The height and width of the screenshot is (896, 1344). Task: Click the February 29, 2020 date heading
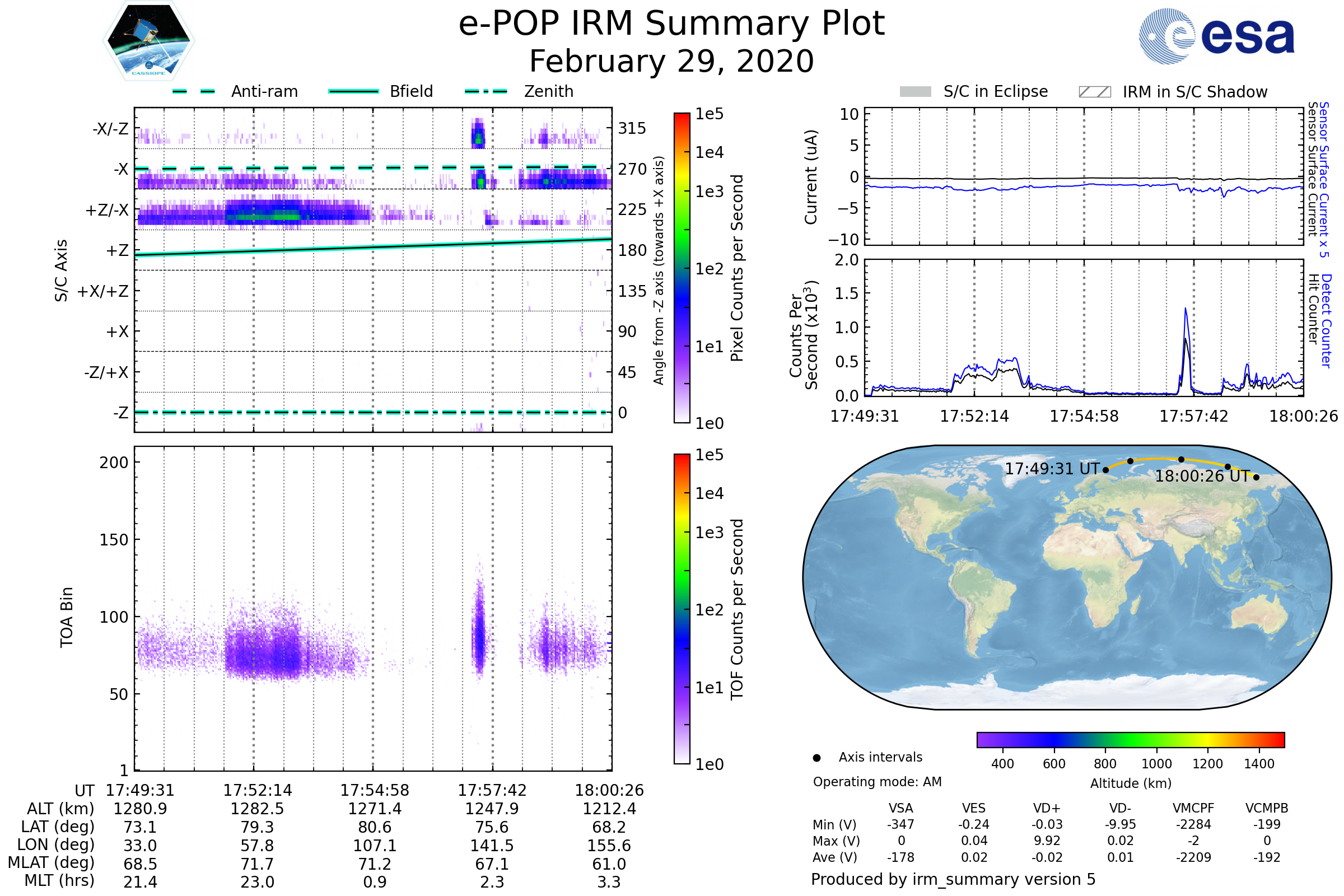pyautogui.click(x=671, y=62)
